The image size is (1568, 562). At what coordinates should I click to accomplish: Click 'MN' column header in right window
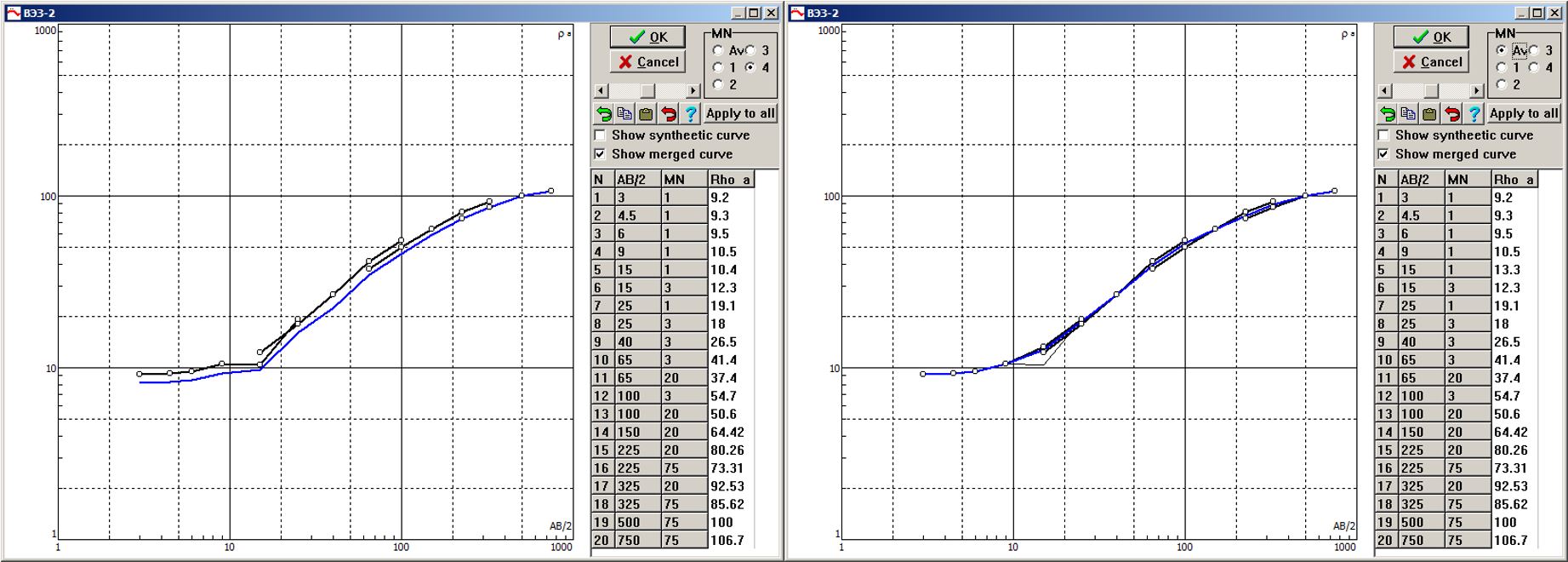(x=1468, y=179)
